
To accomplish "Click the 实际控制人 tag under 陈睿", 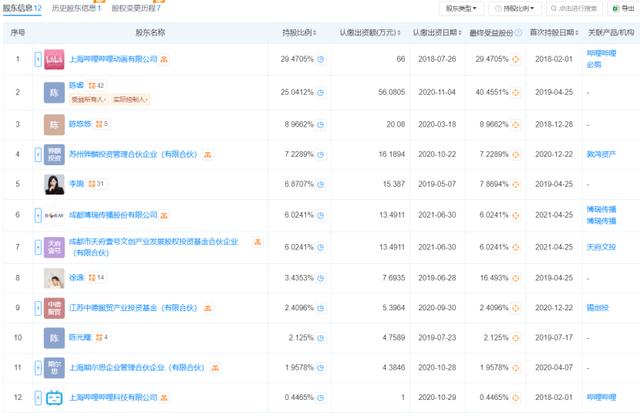I will tap(131, 99).
